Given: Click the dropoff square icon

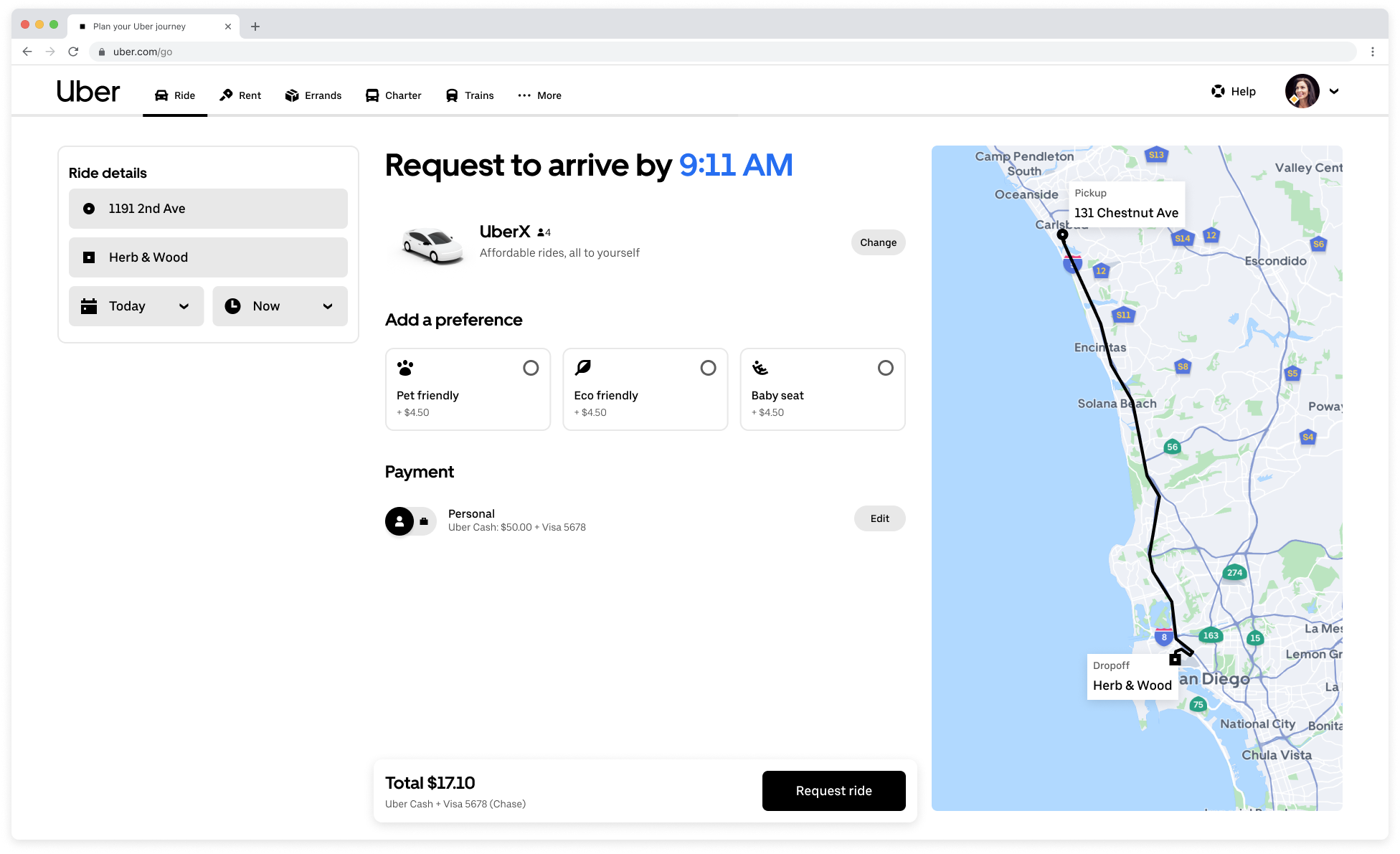Looking at the screenshot, I should click(x=89, y=257).
